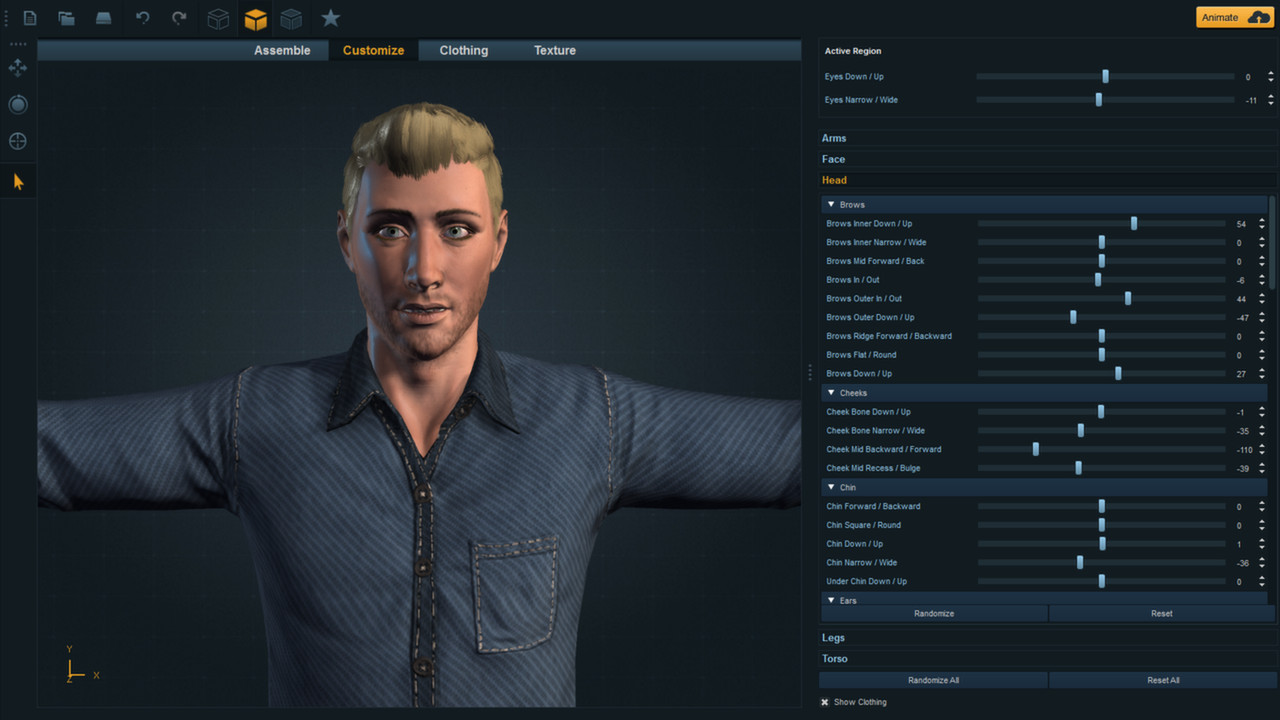
Task: Undo the last change
Action: click(141, 18)
